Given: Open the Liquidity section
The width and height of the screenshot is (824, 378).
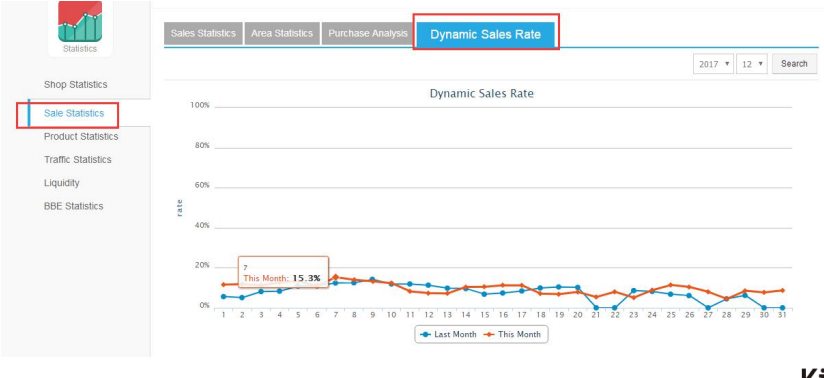Looking at the screenshot, I should point(61,183).
